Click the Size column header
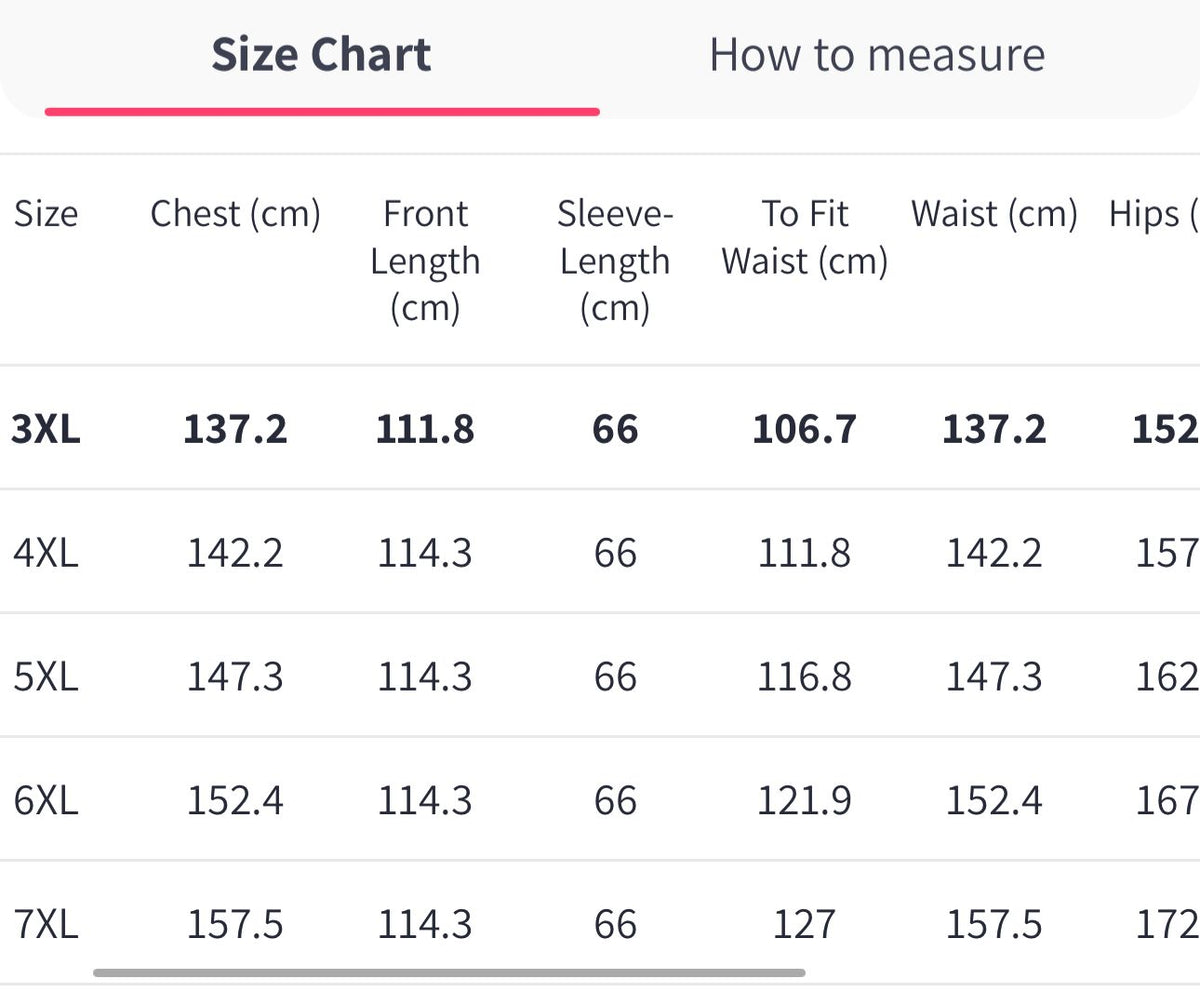Screen dimensions: 1200x992 coord(46,213)
